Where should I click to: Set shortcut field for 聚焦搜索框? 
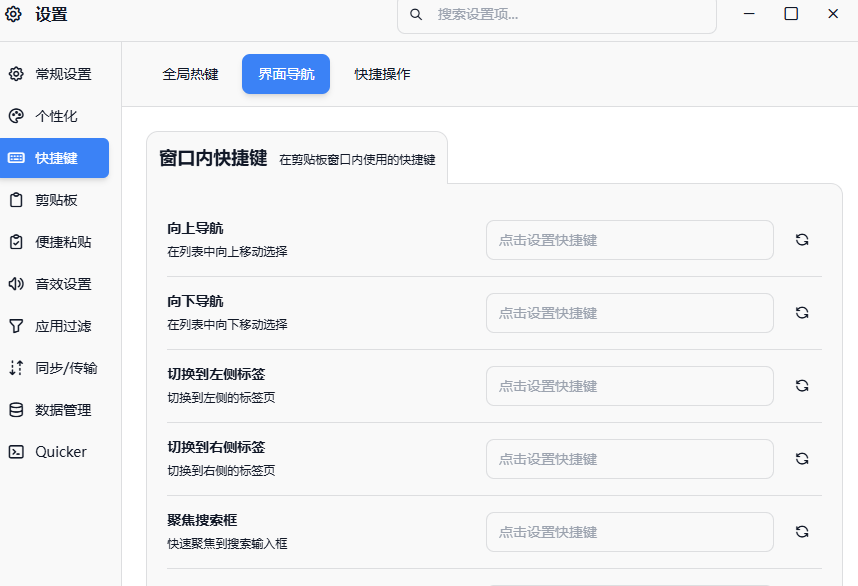point(630,531)
